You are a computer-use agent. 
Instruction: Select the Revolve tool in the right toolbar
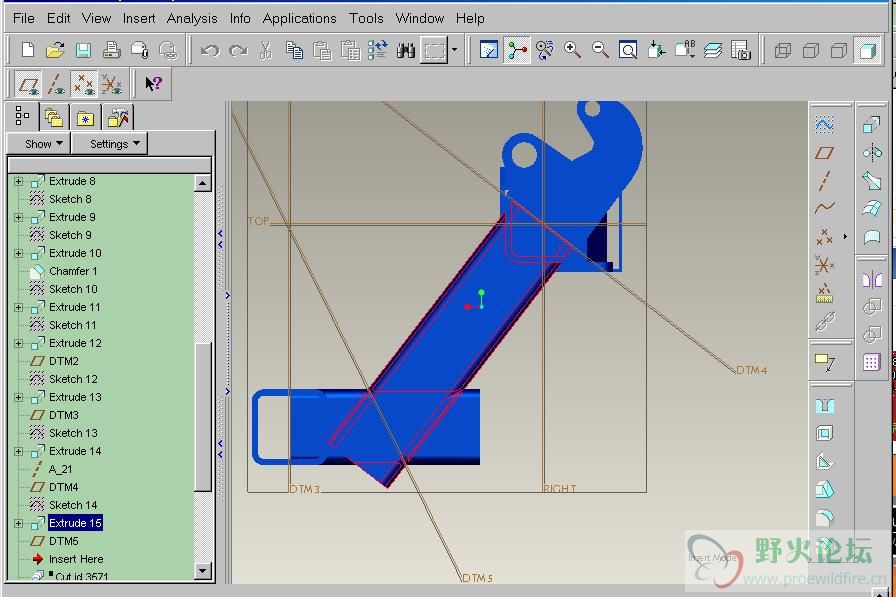871,153
